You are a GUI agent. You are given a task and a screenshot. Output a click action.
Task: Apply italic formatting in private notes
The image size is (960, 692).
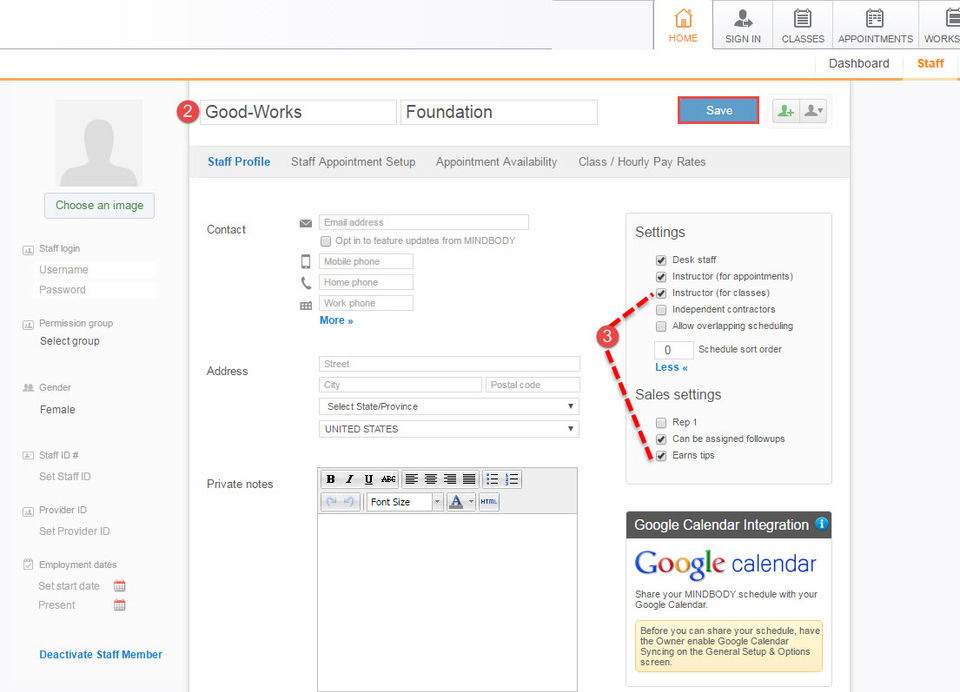[x=350, y=479]
